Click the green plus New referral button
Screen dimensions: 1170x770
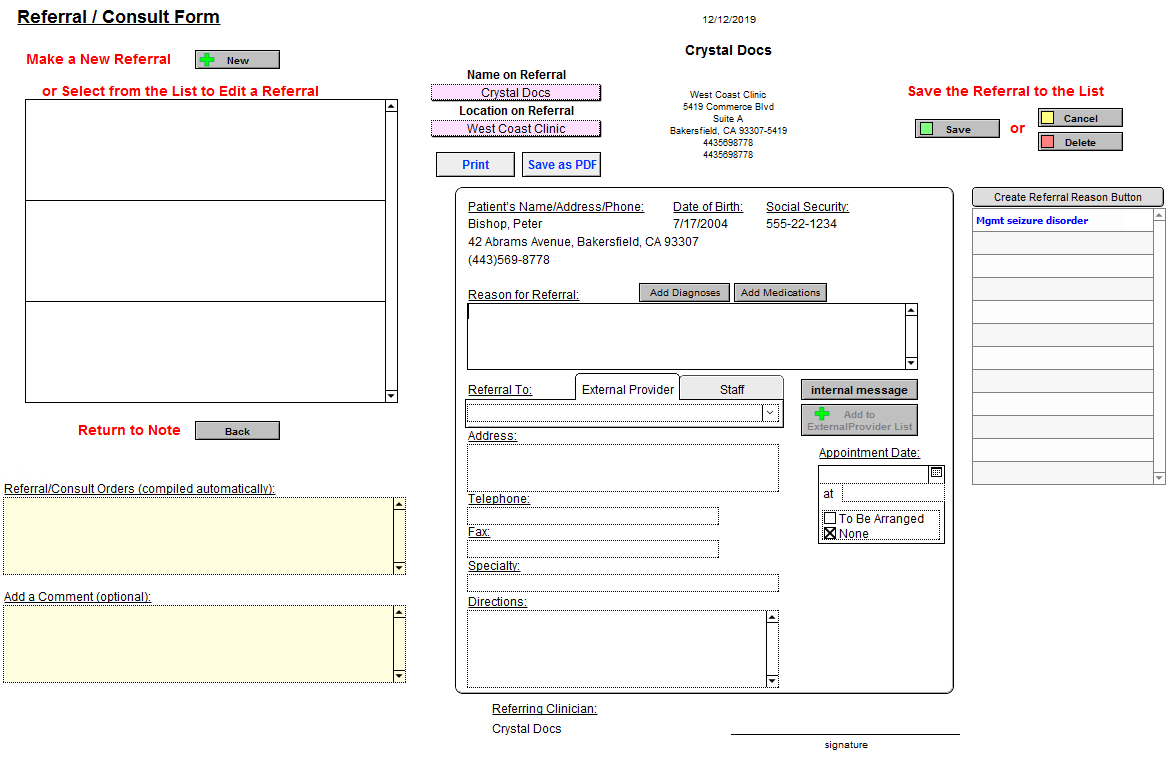tap(237, 60)
